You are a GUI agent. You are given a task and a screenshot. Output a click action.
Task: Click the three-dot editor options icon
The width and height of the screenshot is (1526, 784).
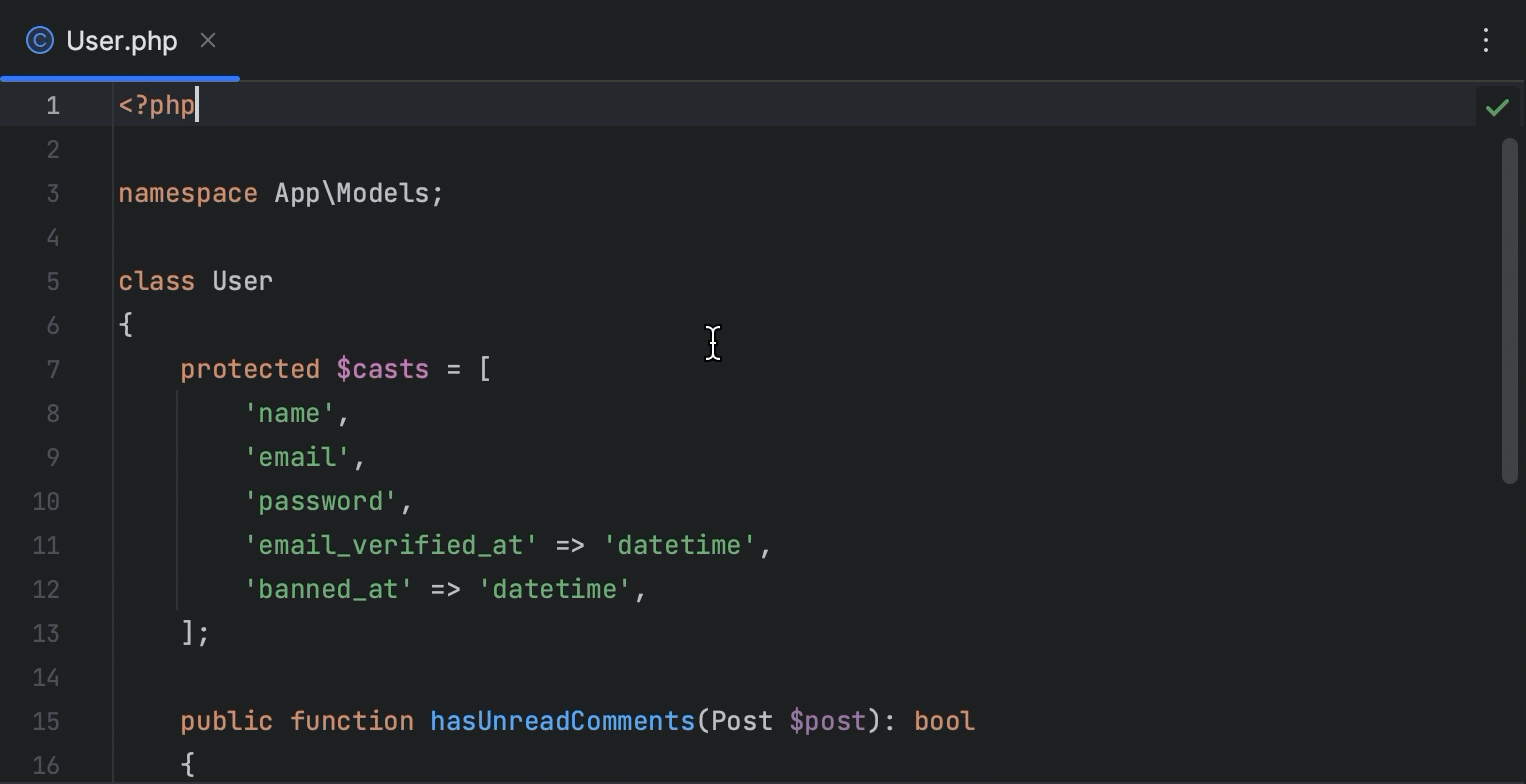(1486, 41)
